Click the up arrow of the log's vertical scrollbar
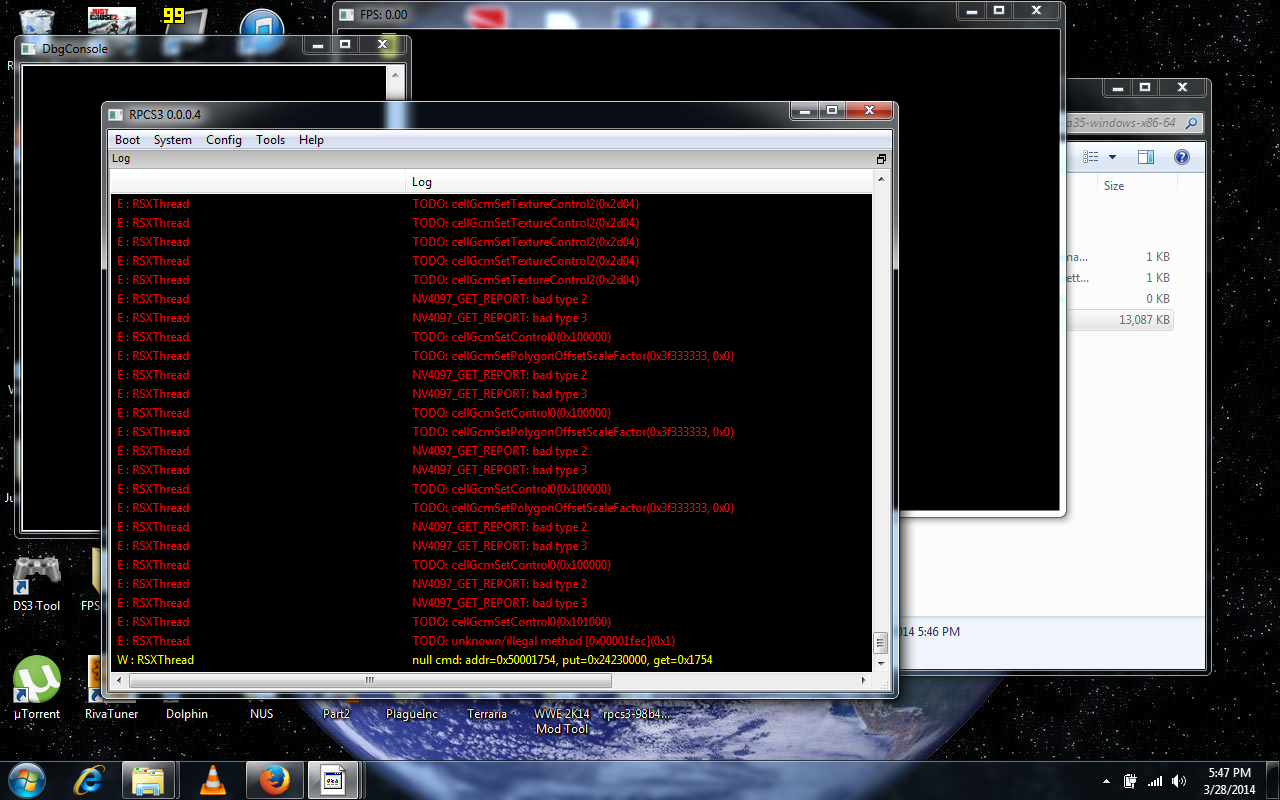 point(881,180)
